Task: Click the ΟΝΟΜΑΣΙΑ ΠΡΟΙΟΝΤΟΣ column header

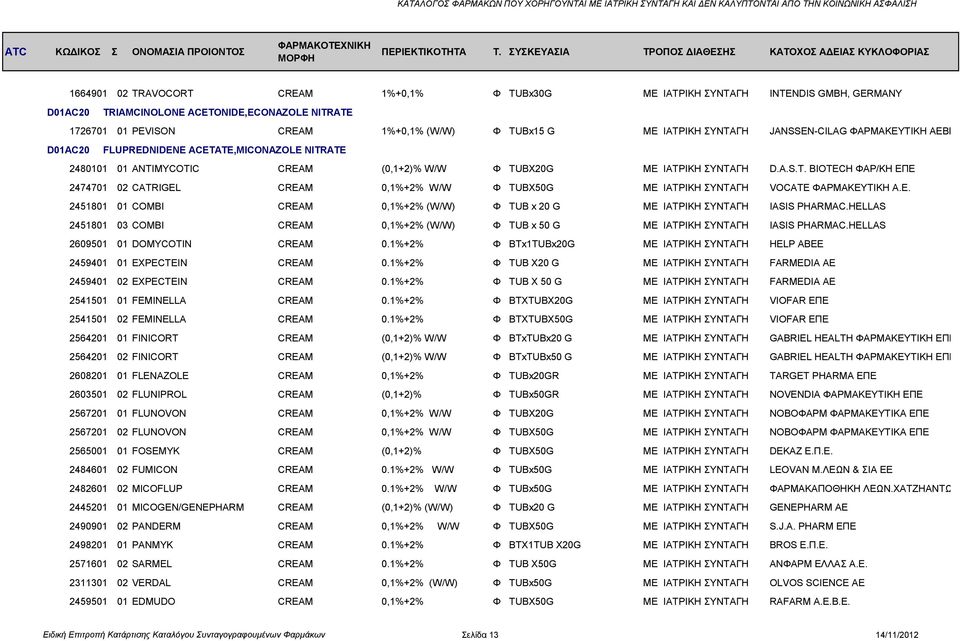Action: tap(188, 51)
